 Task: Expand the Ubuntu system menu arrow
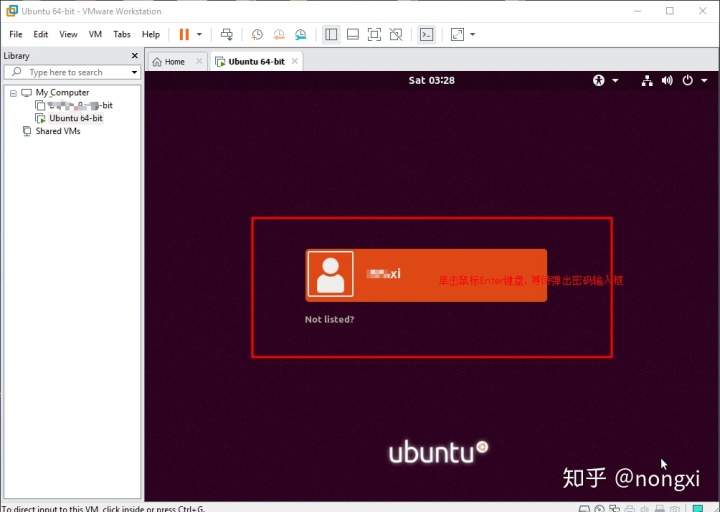click(704, 81)
